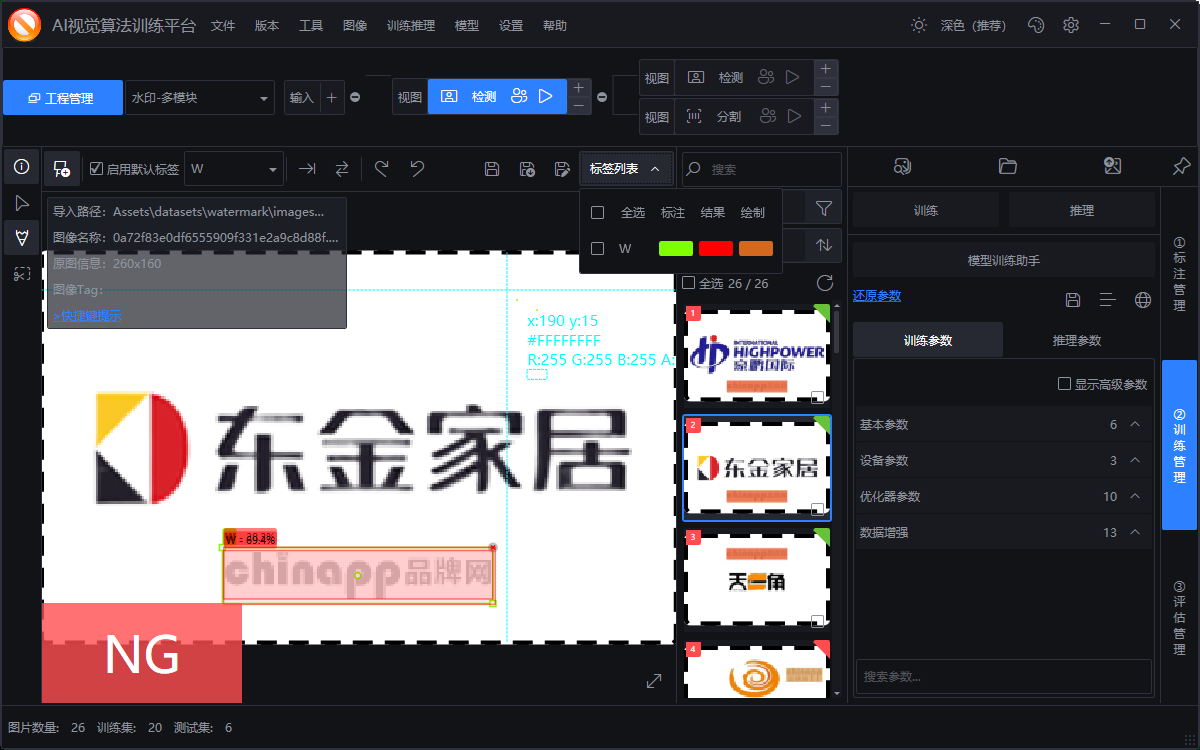Click the users icon of the active 检测 module

(x=518, y=96)
